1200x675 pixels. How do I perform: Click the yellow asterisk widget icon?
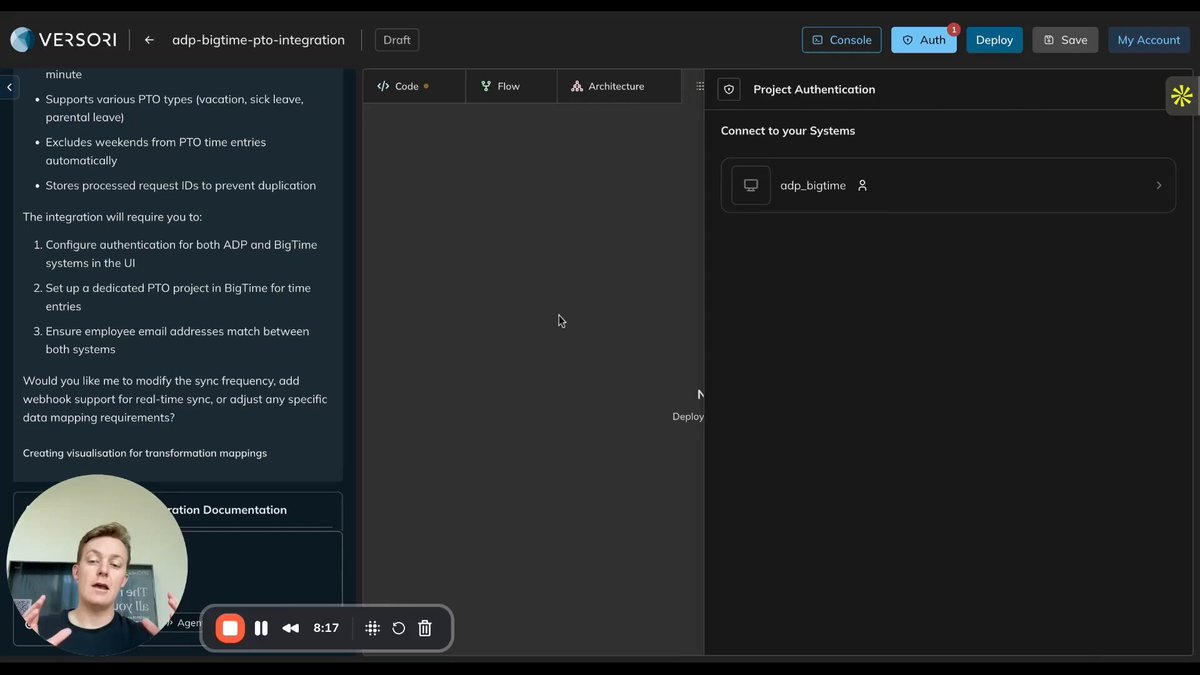(x=1182, y=96)
